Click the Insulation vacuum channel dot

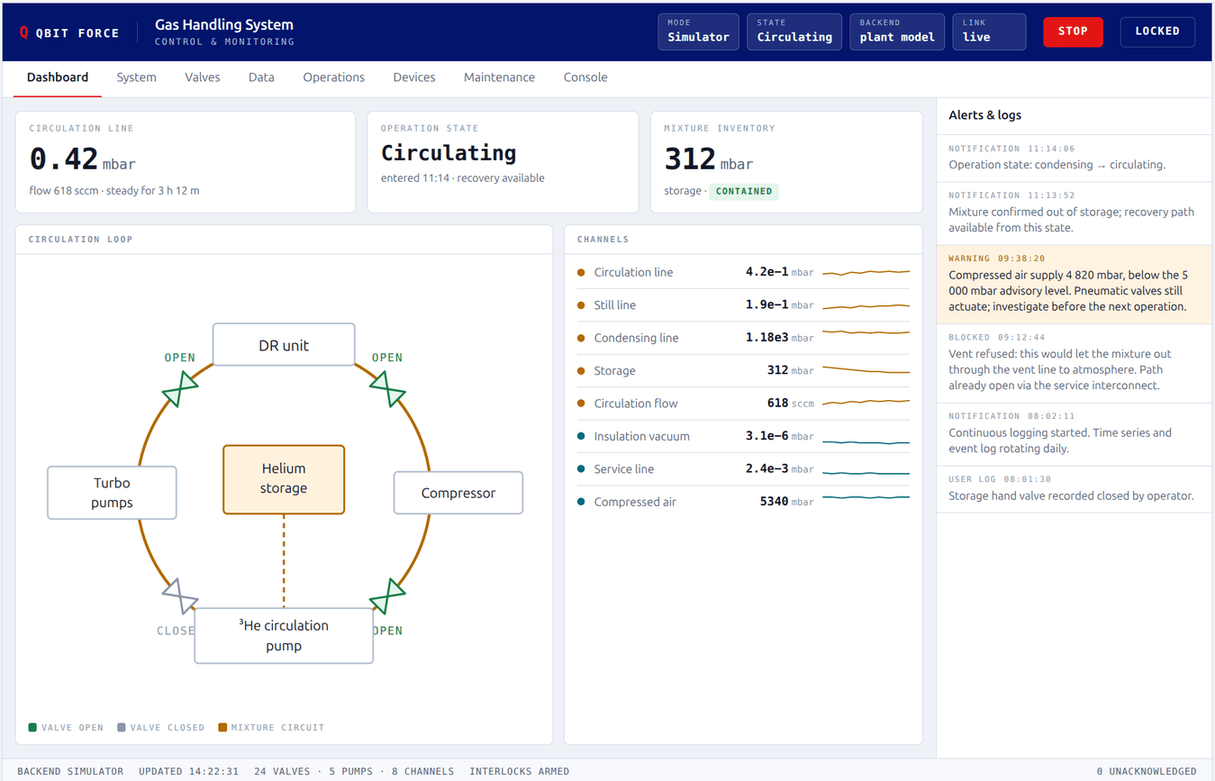point(581,436)
